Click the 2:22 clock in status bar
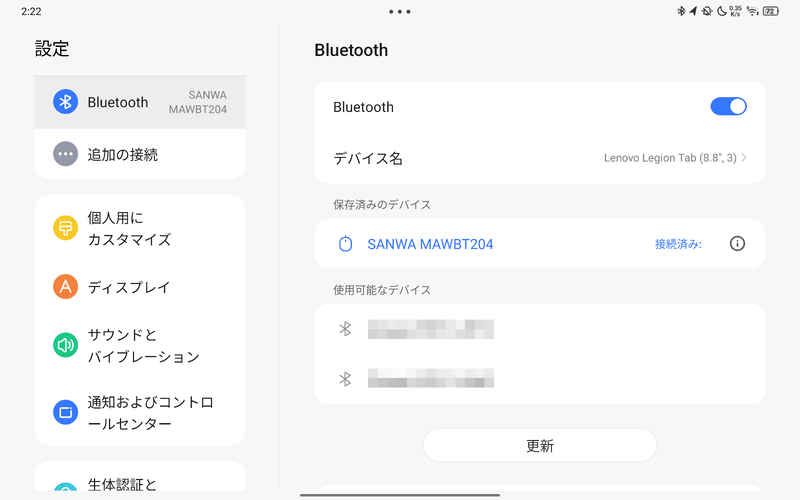Viewport: 800px width, 500px height. click(31, 11)
